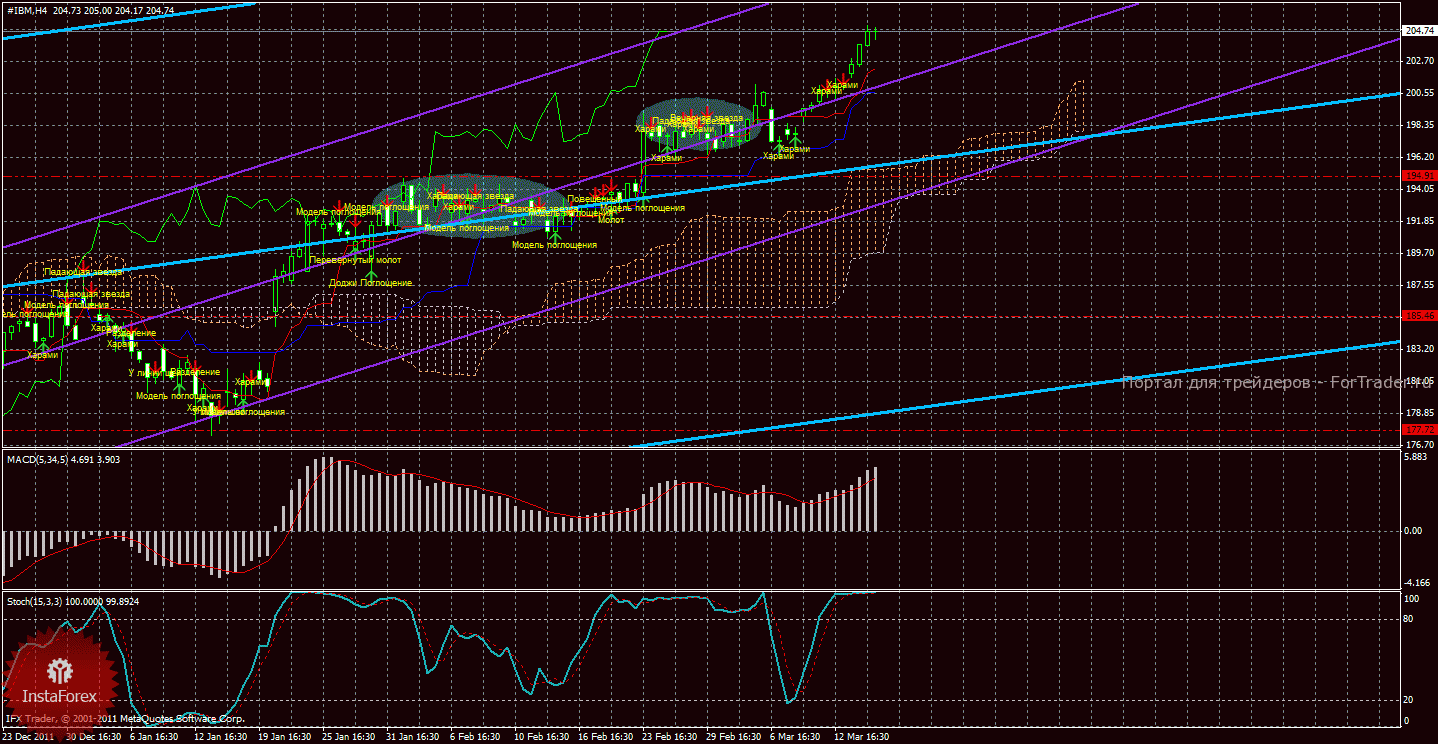Select the red 177.72 level label
The height and width of the screenshot is (744, 1438).
click(1419, 430)
